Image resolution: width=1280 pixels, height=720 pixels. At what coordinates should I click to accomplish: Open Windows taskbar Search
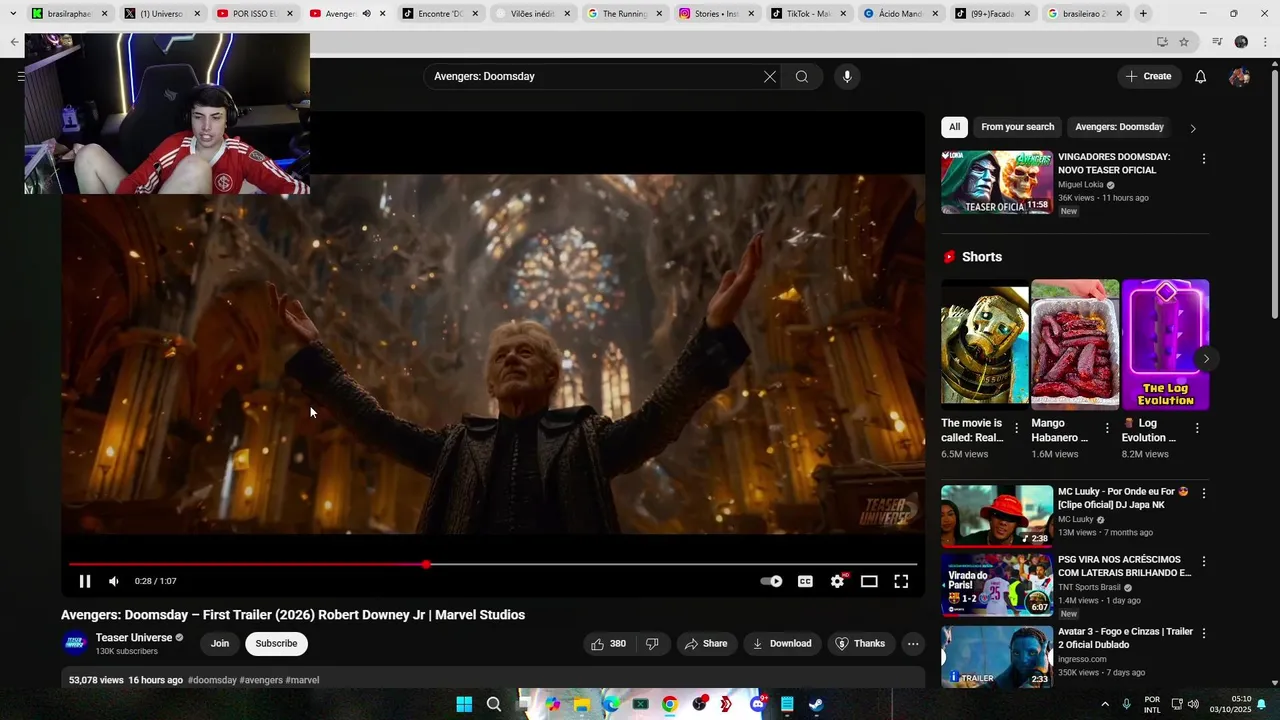point(493,704)
